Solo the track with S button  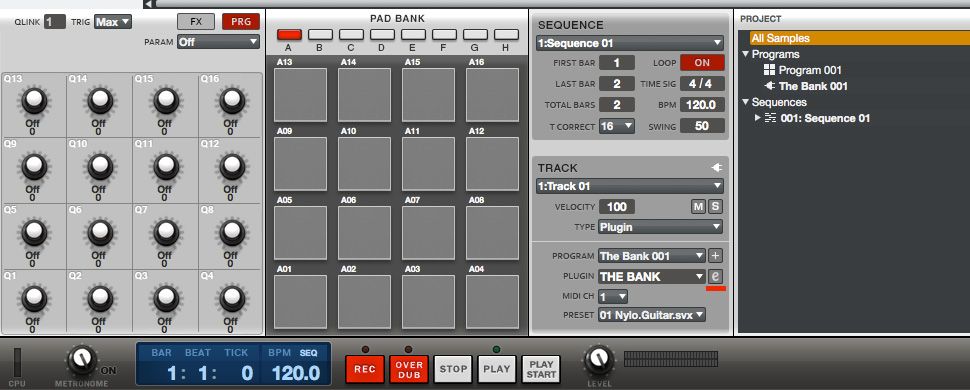pos(715,207)
